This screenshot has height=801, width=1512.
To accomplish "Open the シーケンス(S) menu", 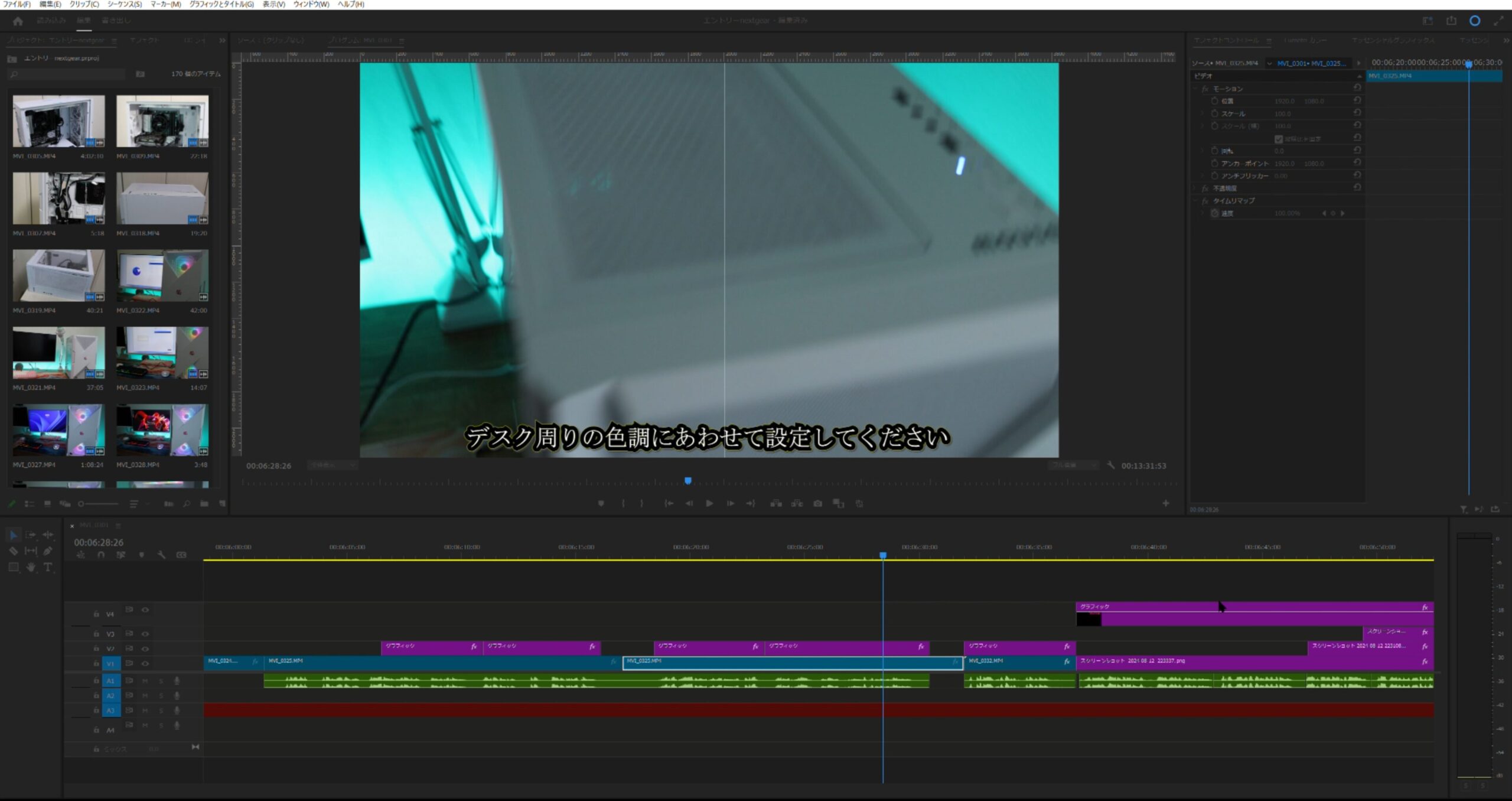I will pos(124,4).
